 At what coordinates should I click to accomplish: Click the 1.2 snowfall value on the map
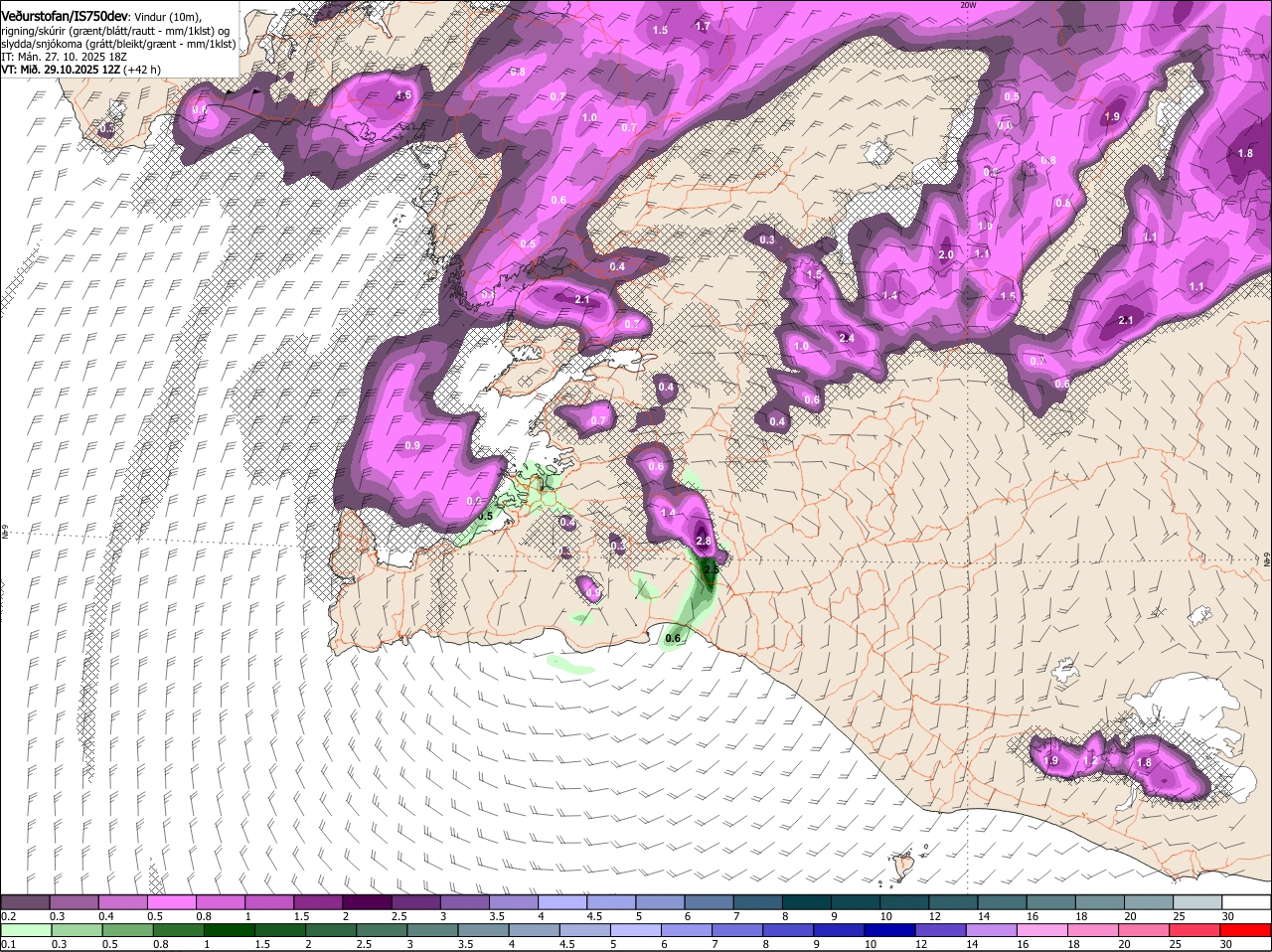pos(1089,761)
